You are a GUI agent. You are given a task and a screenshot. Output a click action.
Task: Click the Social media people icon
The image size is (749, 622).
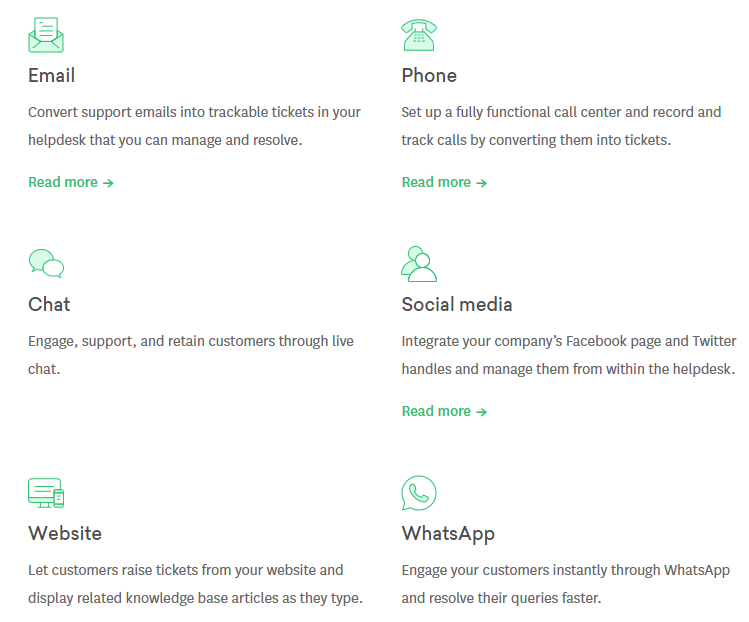(x=419, y=264)
